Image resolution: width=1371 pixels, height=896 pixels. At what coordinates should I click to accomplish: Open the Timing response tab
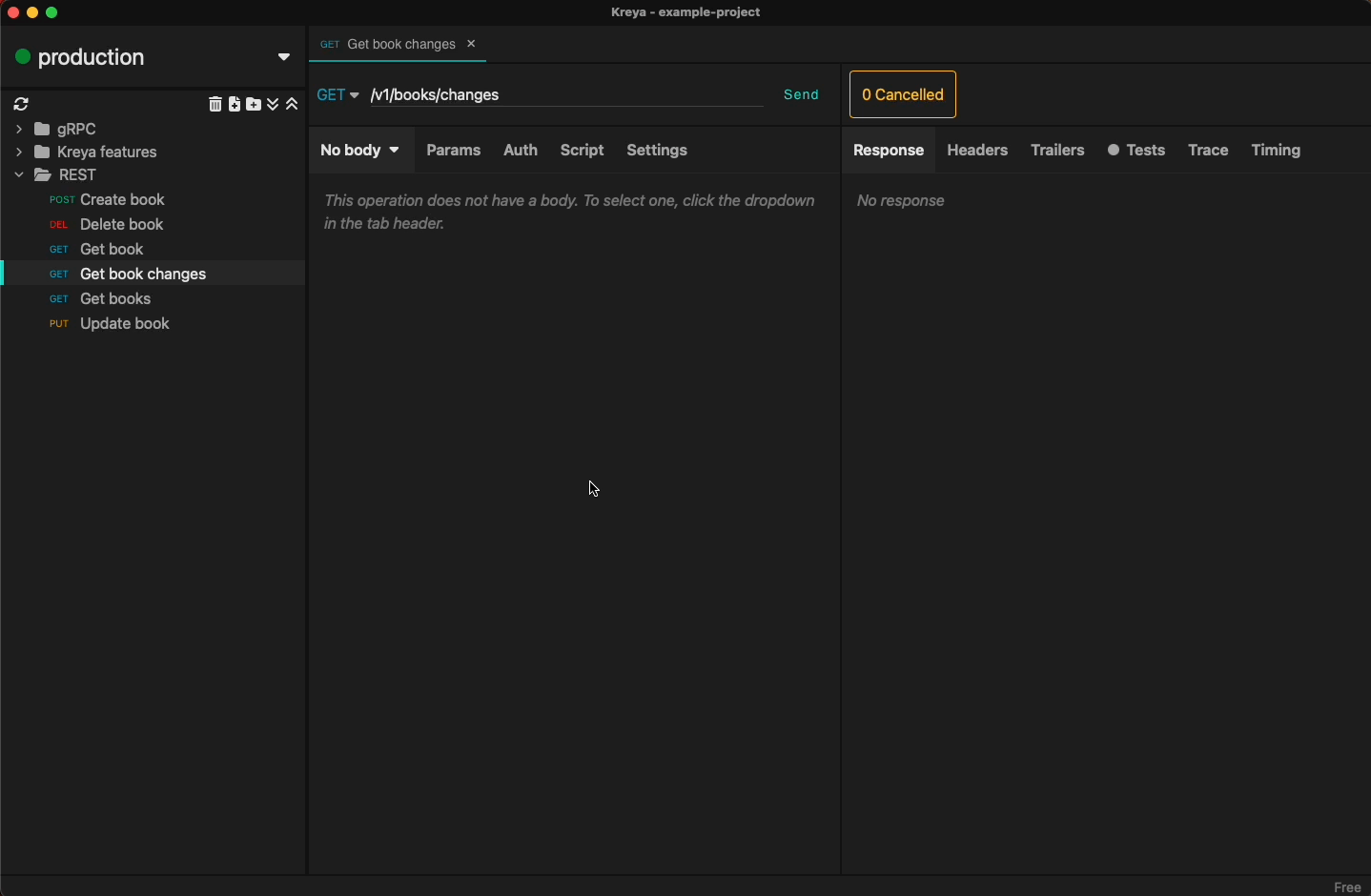click(1277, 151)
